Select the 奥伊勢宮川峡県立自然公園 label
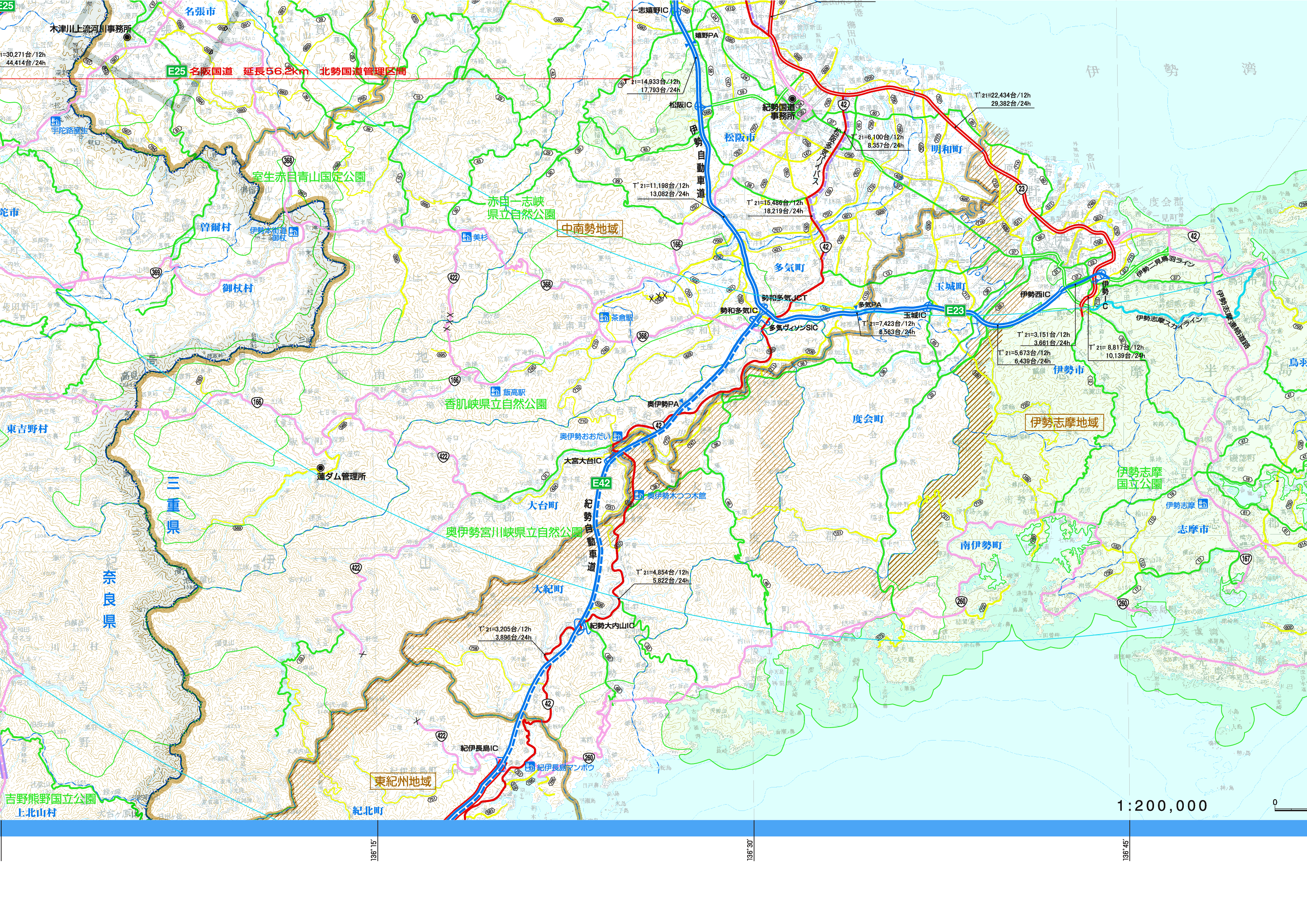 (514, 532)
